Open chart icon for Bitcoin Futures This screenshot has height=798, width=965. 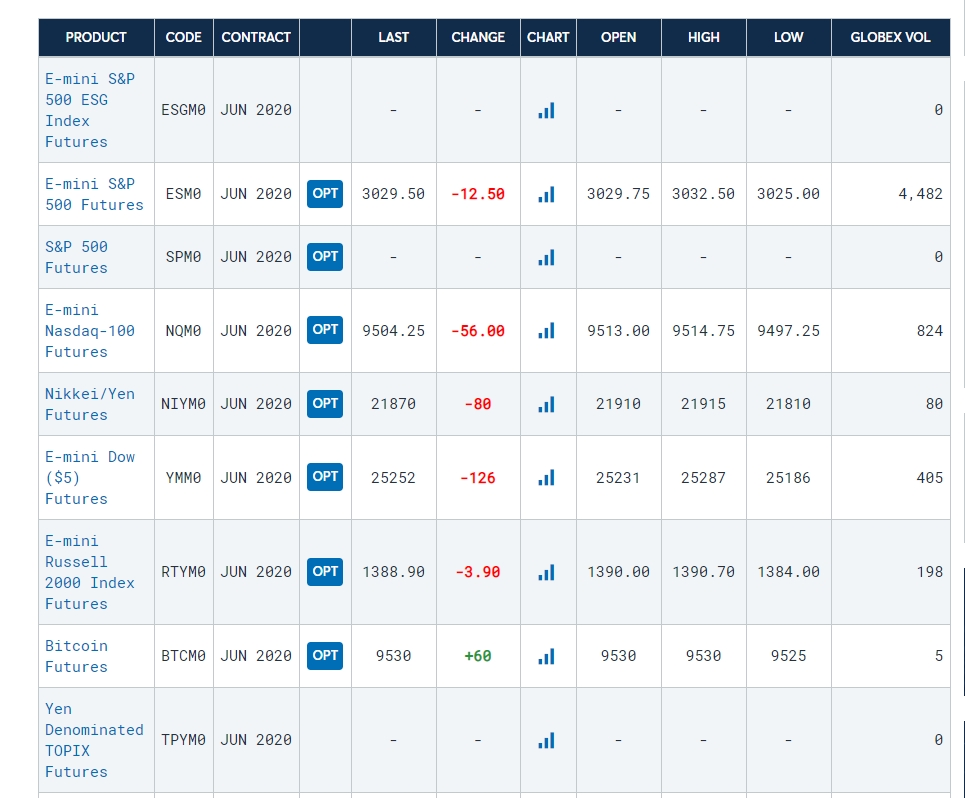tap(547, 656)
